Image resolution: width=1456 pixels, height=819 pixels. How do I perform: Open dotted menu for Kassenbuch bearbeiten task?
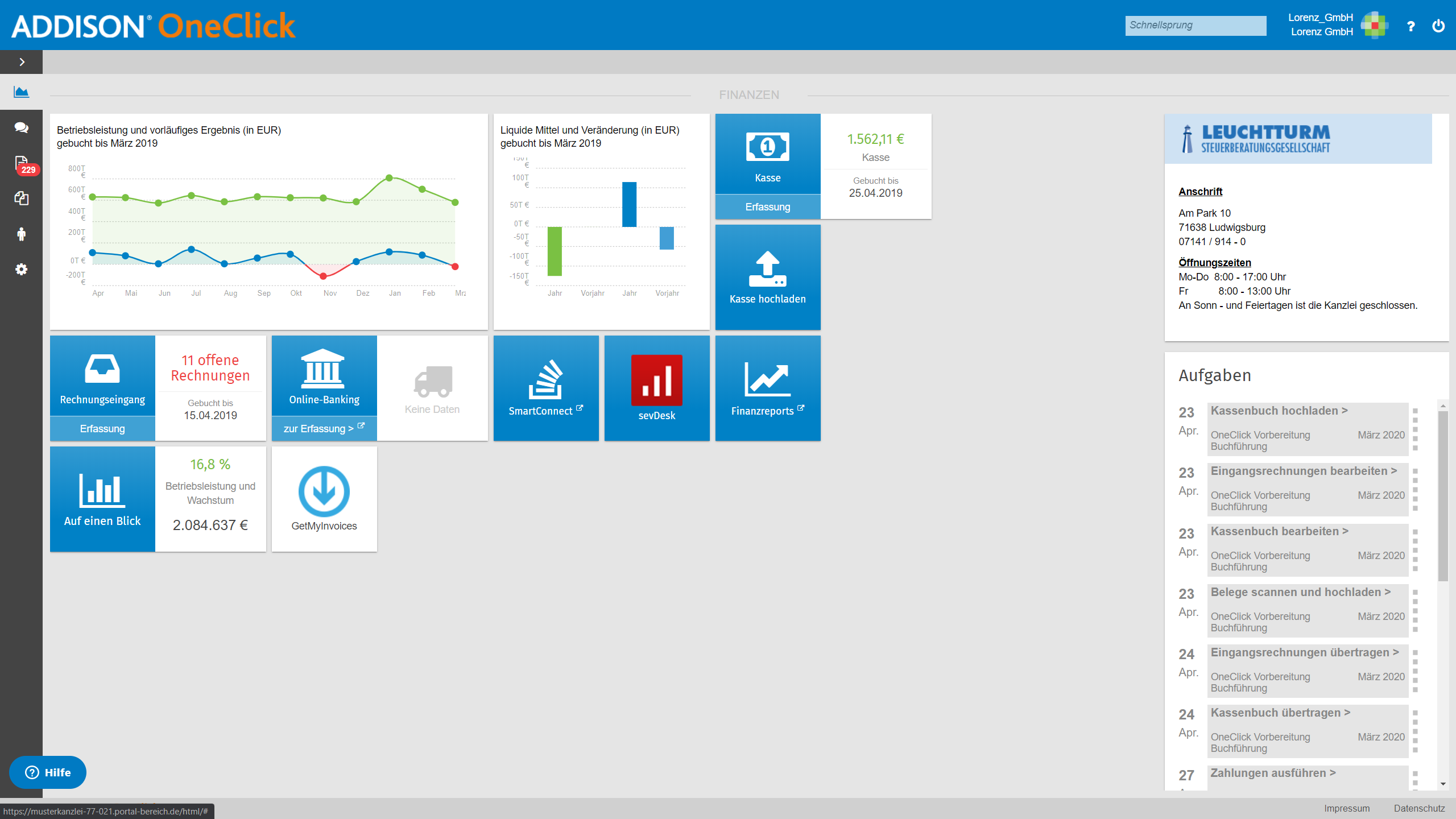[x=1416, y=550]
